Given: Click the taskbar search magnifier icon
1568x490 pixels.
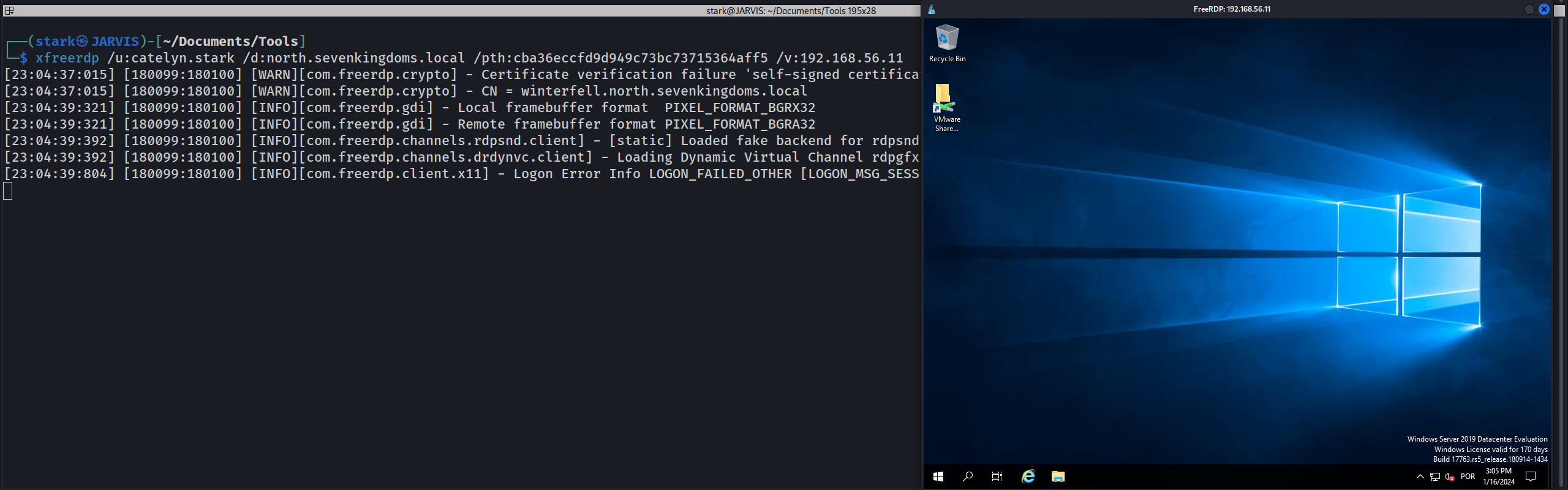Looking at the screenshot, I should point(968,477).
